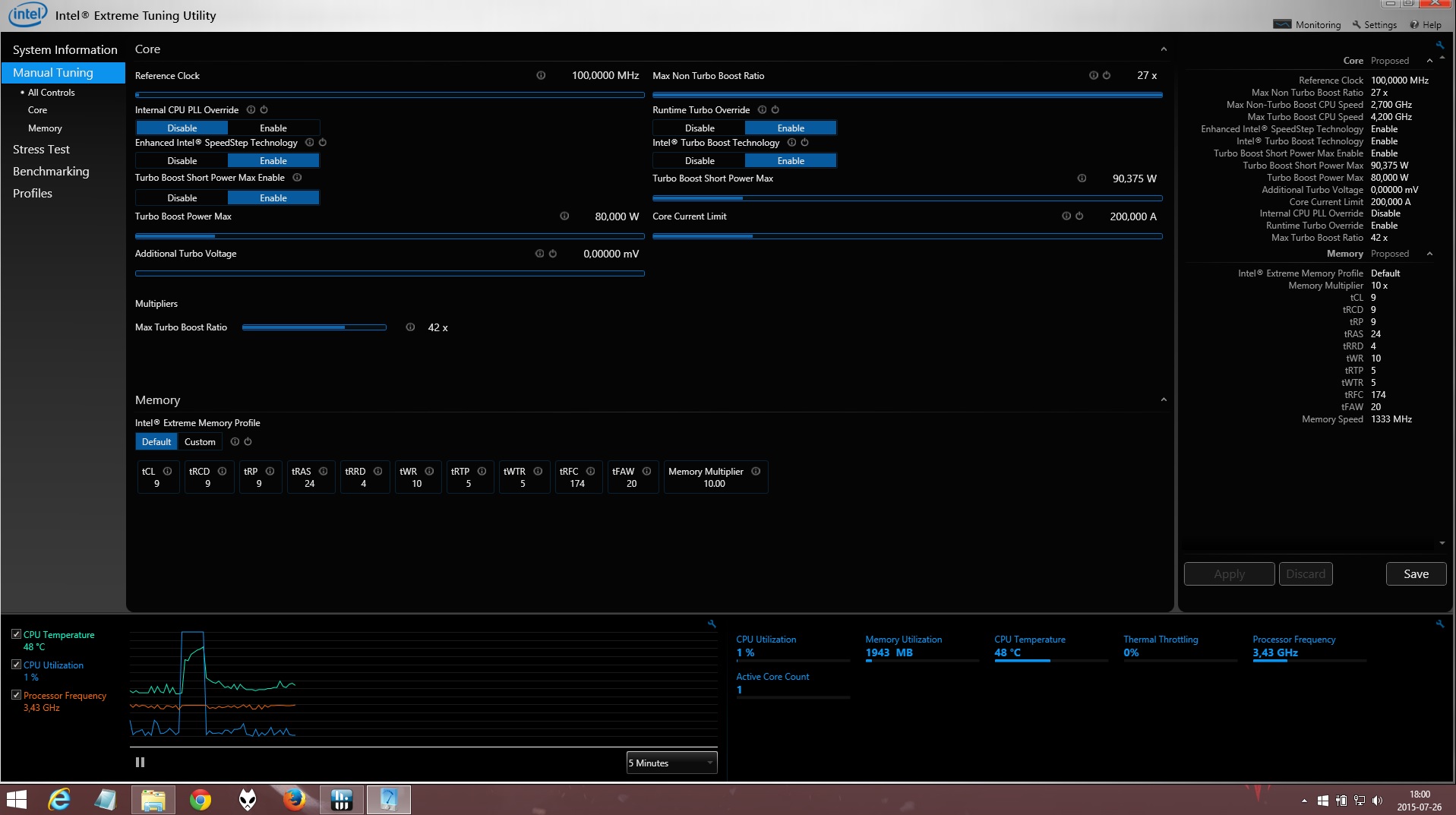Adjust Max Turbo Boost Ratio slider
The image size is (1456, 815).
(314, 327)
